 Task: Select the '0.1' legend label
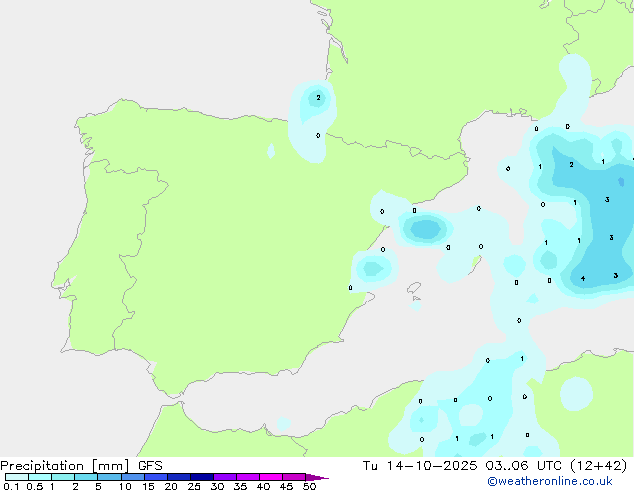[x=11, y=486]
